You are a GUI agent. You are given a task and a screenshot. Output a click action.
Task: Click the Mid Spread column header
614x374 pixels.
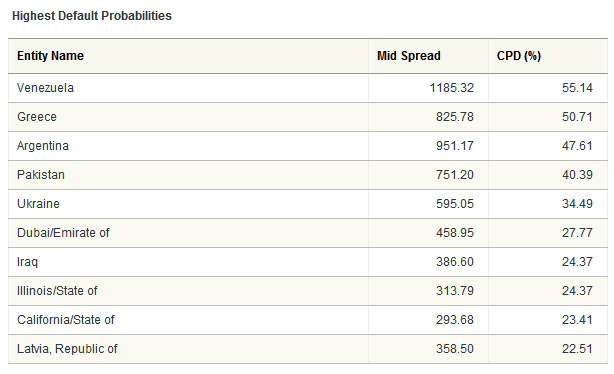pos(408,56)
